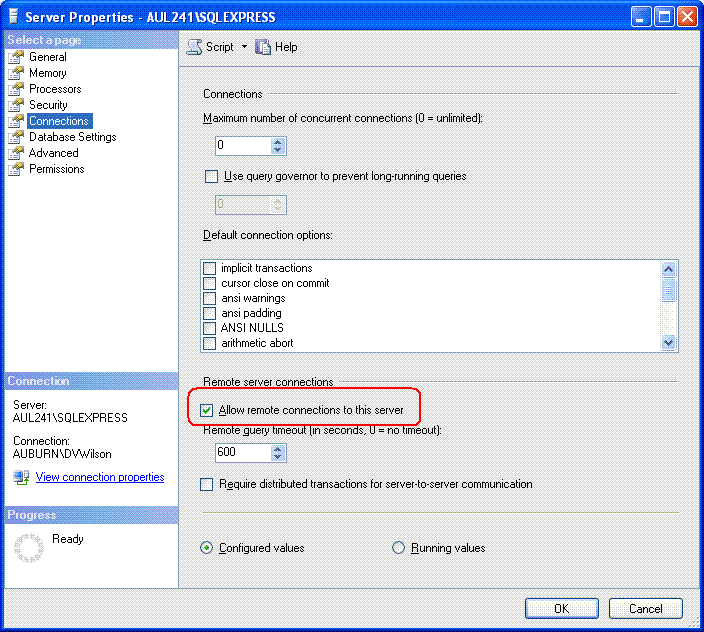Enable the query governor checkbox
Image resolution: width=704 pixels, height=632 pixels.
point(211,176)
